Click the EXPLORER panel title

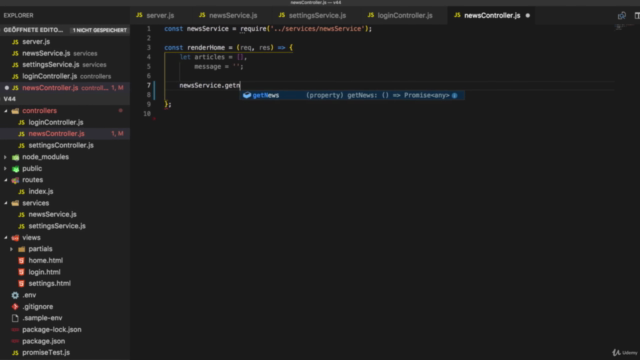pyautogui.click(x=18, y=16)
